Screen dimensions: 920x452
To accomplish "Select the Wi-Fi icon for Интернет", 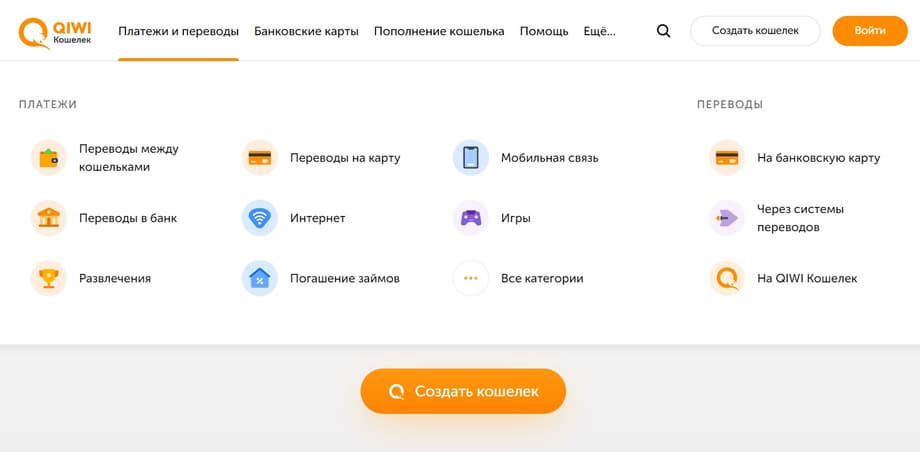I will [259, 218].
